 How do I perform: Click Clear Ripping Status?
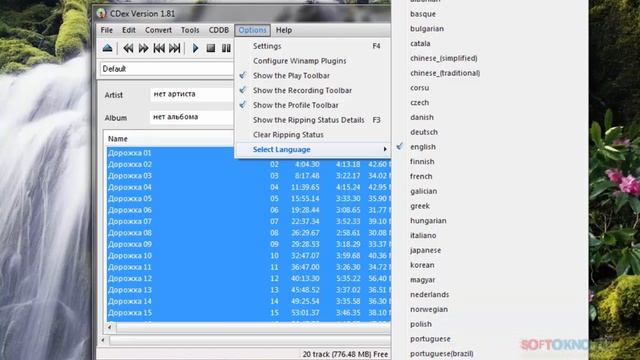pyautogui.click(x=312, y=134)
